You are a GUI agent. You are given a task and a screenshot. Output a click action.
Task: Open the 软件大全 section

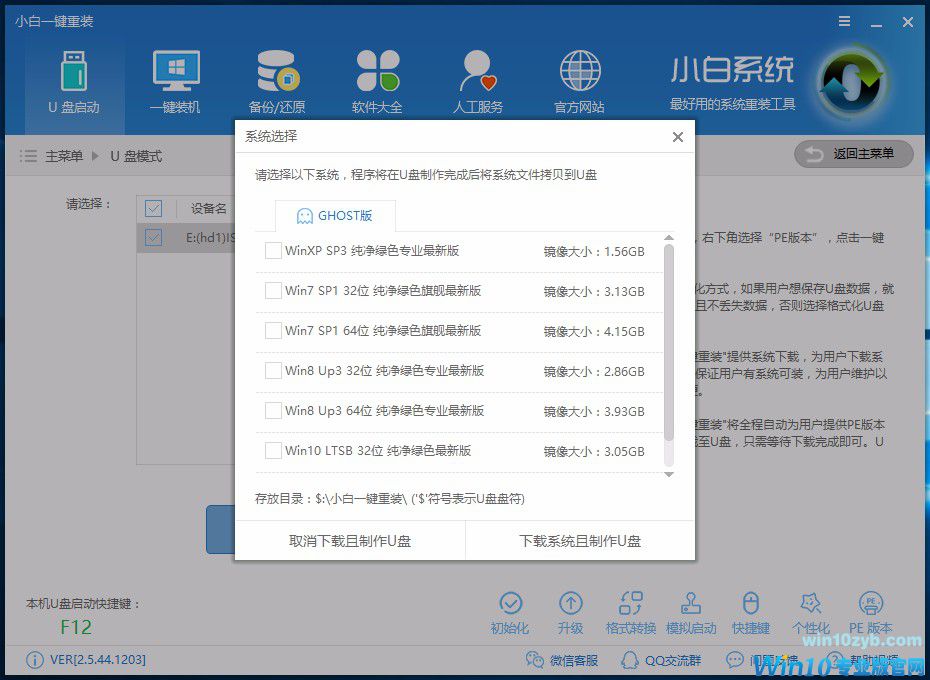tap(377, 80)
